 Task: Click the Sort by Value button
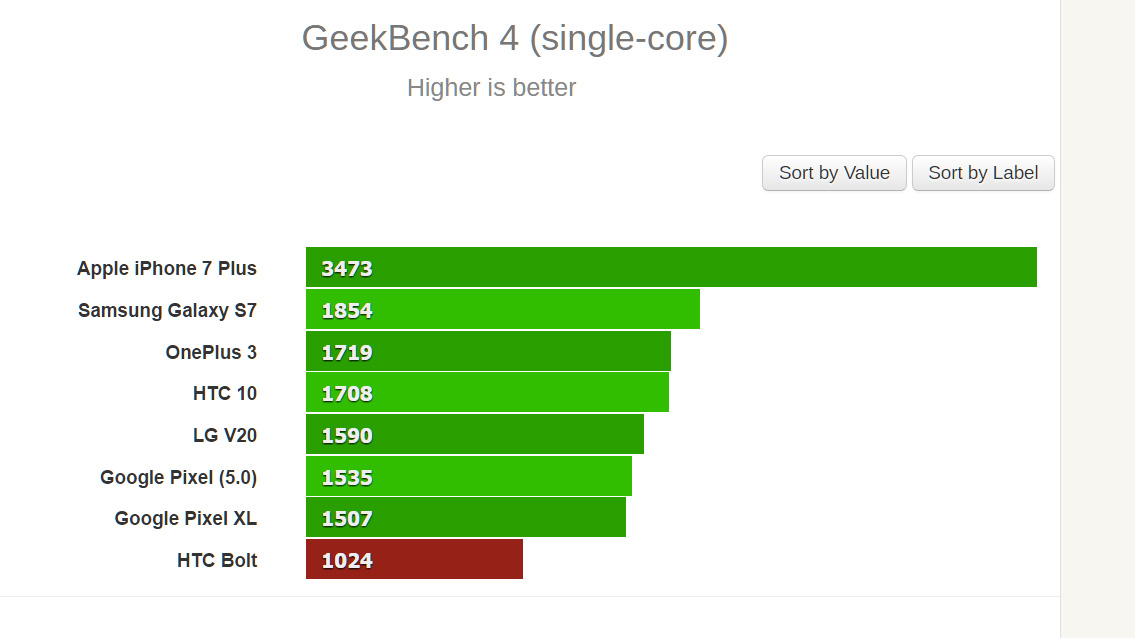[x=834, y=173]
